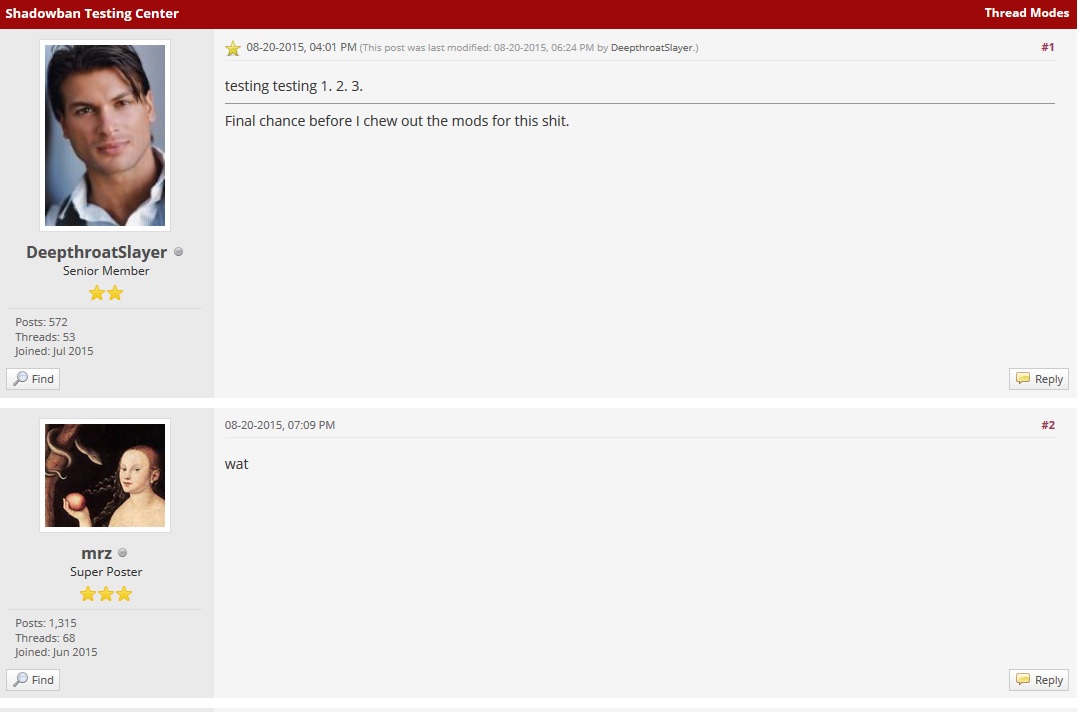Click mrz's Super Poster rank stars

[106, 594]
